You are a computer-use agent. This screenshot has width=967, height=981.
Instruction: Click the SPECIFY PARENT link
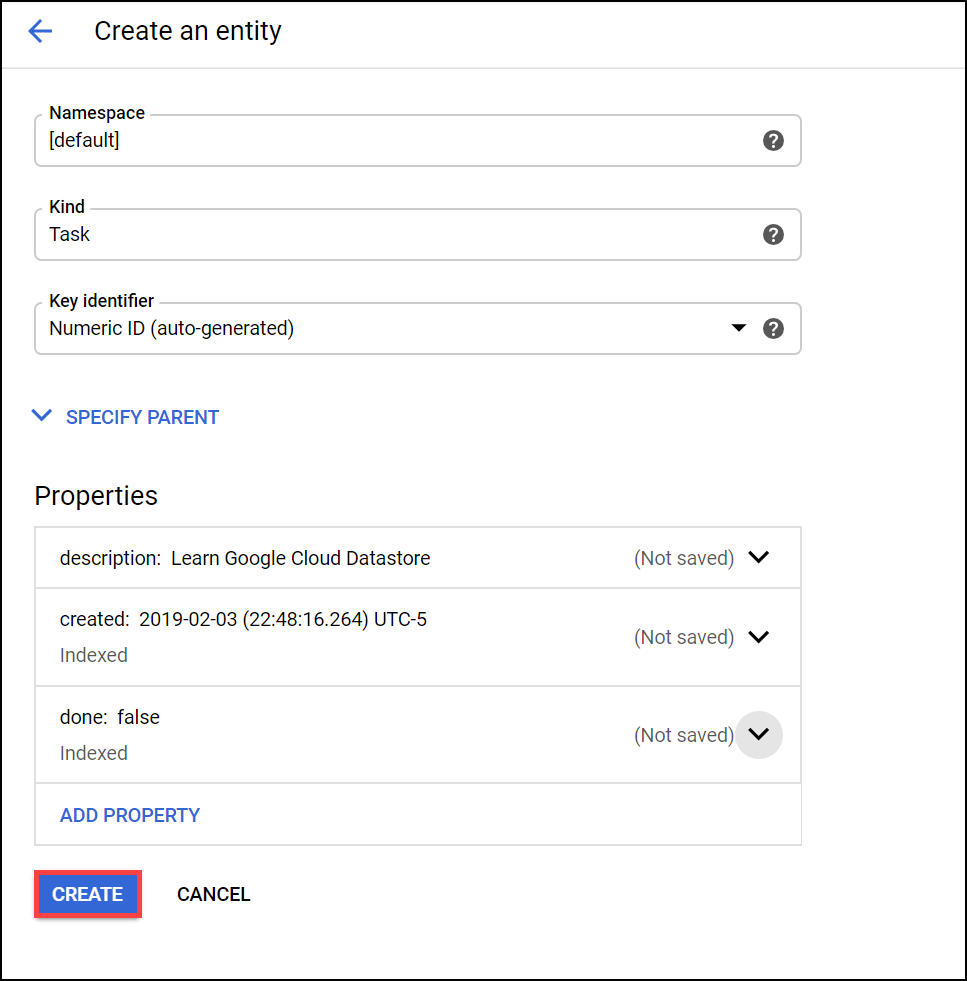[x=143, y=417]
